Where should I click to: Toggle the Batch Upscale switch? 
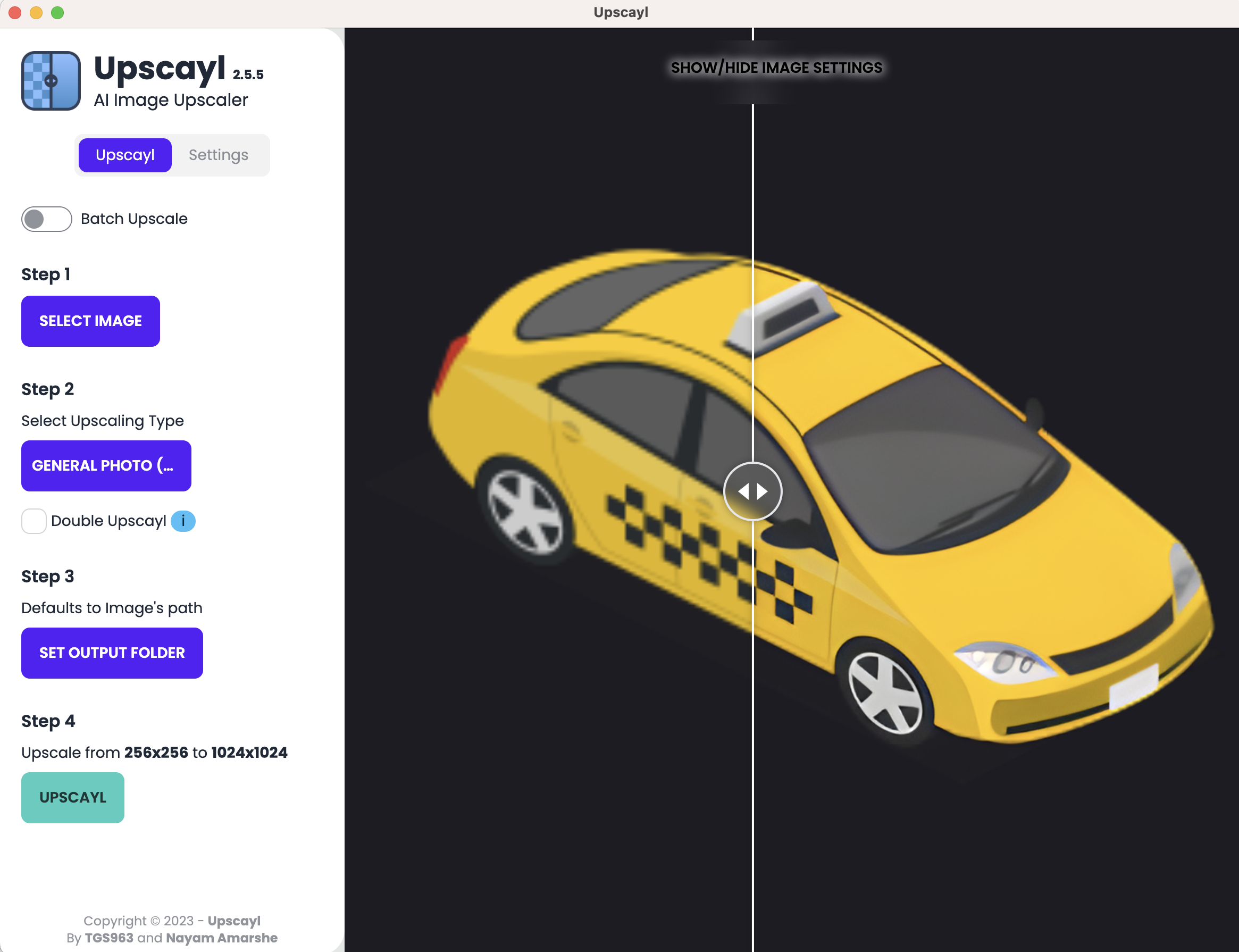46,219
